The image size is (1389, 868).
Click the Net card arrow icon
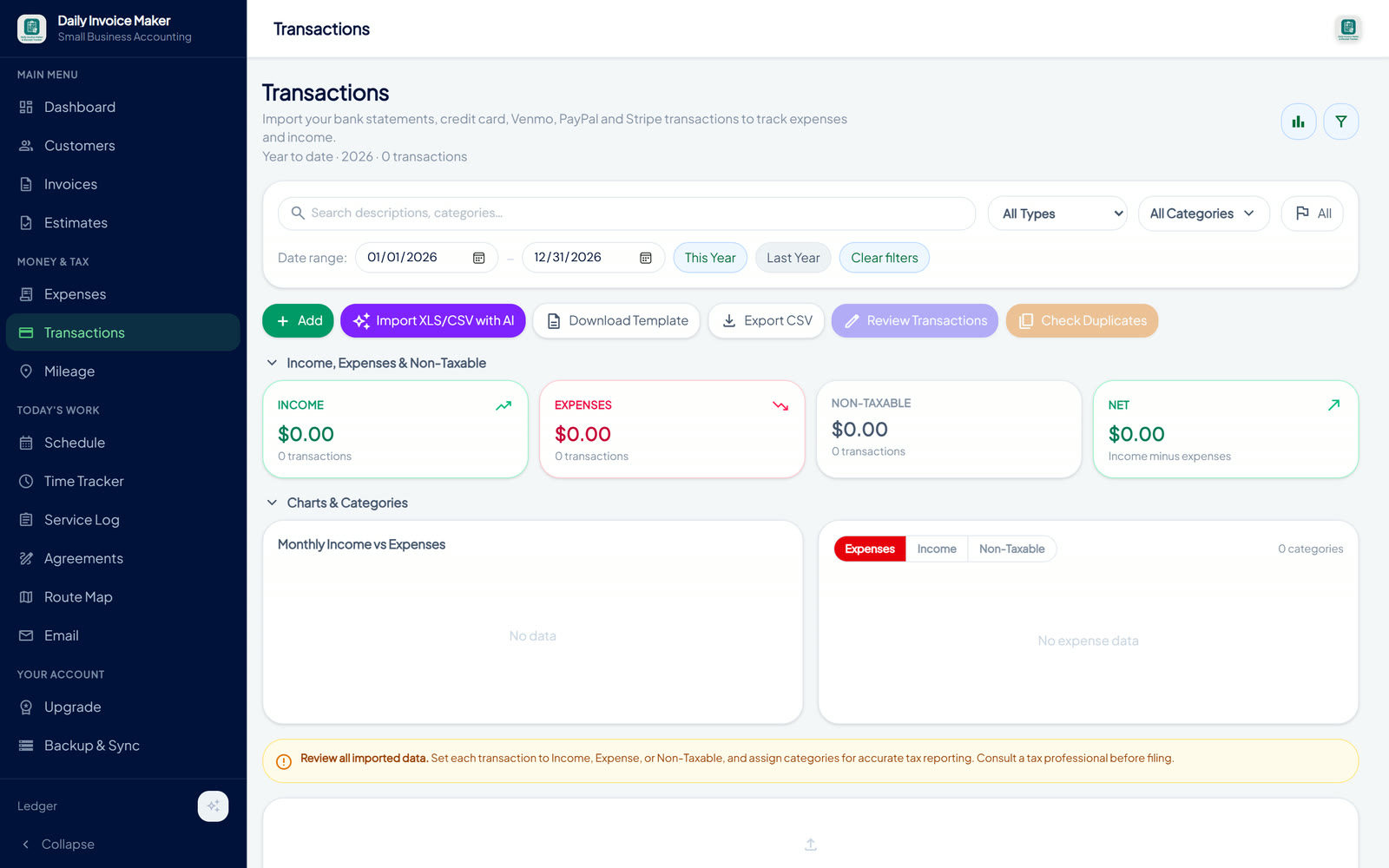(1334, 405)
